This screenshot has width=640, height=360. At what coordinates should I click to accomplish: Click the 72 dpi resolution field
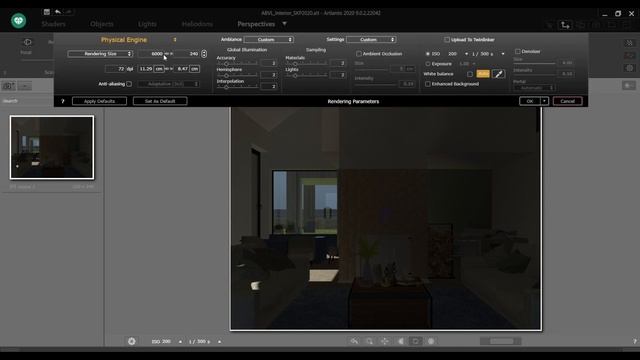coord(115,69)
